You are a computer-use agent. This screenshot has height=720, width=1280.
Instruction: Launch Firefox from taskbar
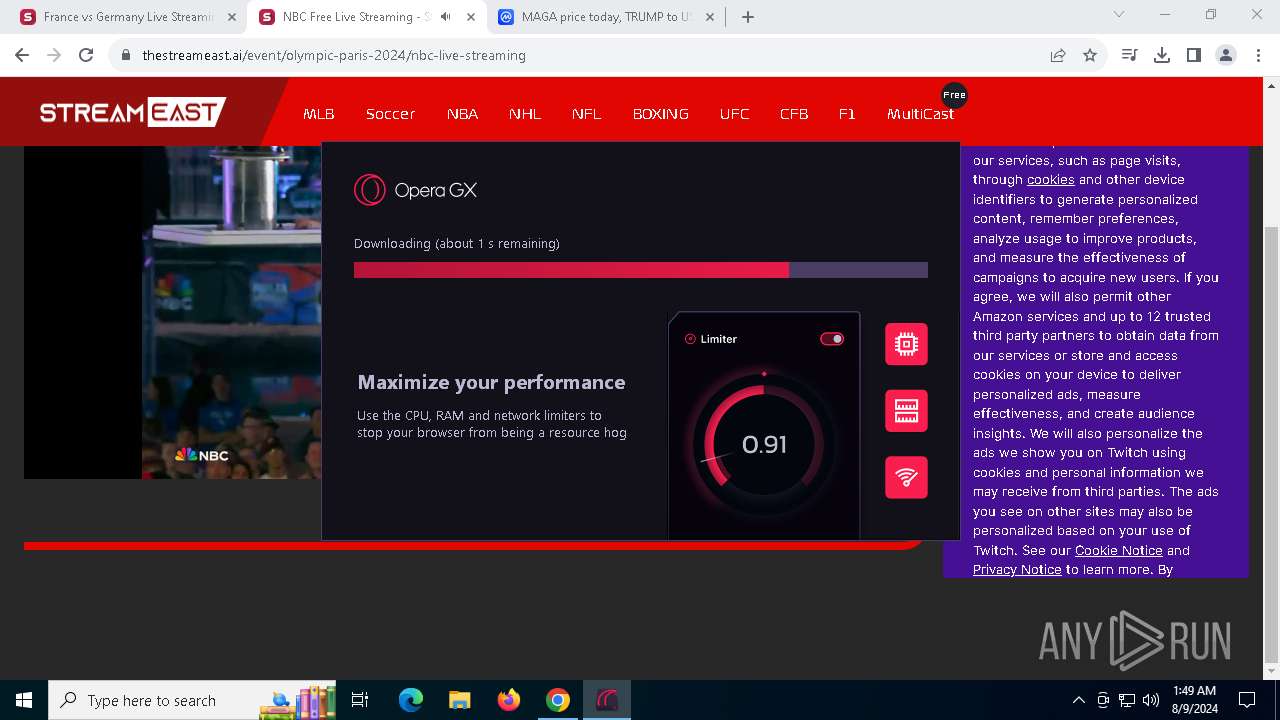(509, 700)
